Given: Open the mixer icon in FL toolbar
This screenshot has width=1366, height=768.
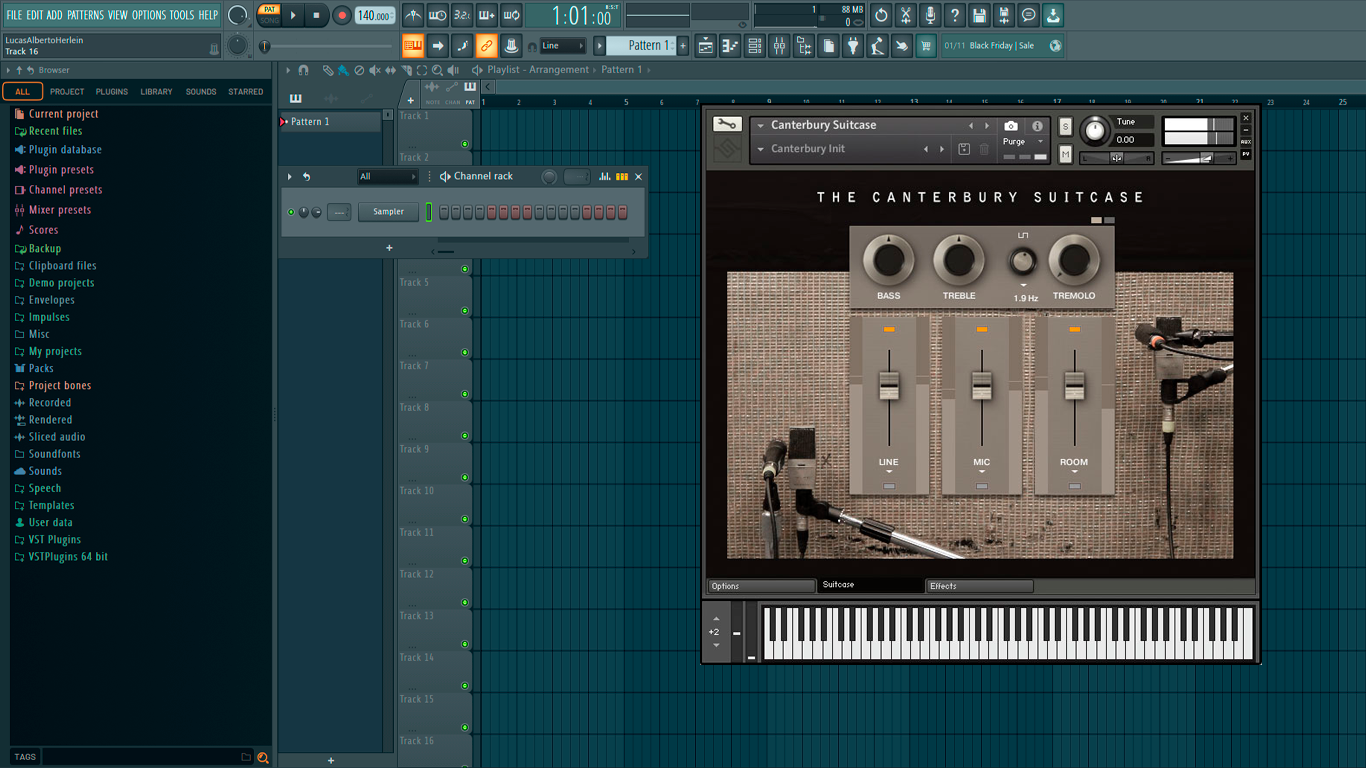Looking at the screenshot, I should point(779,45).
